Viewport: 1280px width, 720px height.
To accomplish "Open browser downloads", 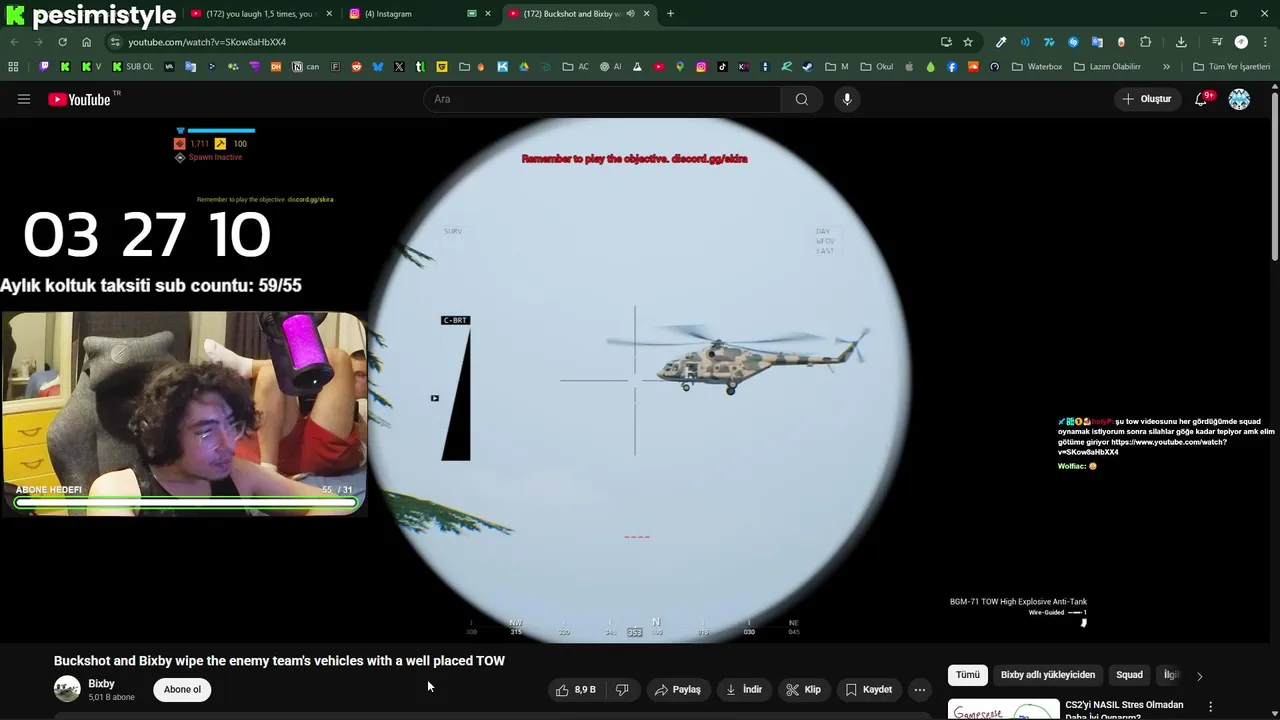I will coord(1181,42).
